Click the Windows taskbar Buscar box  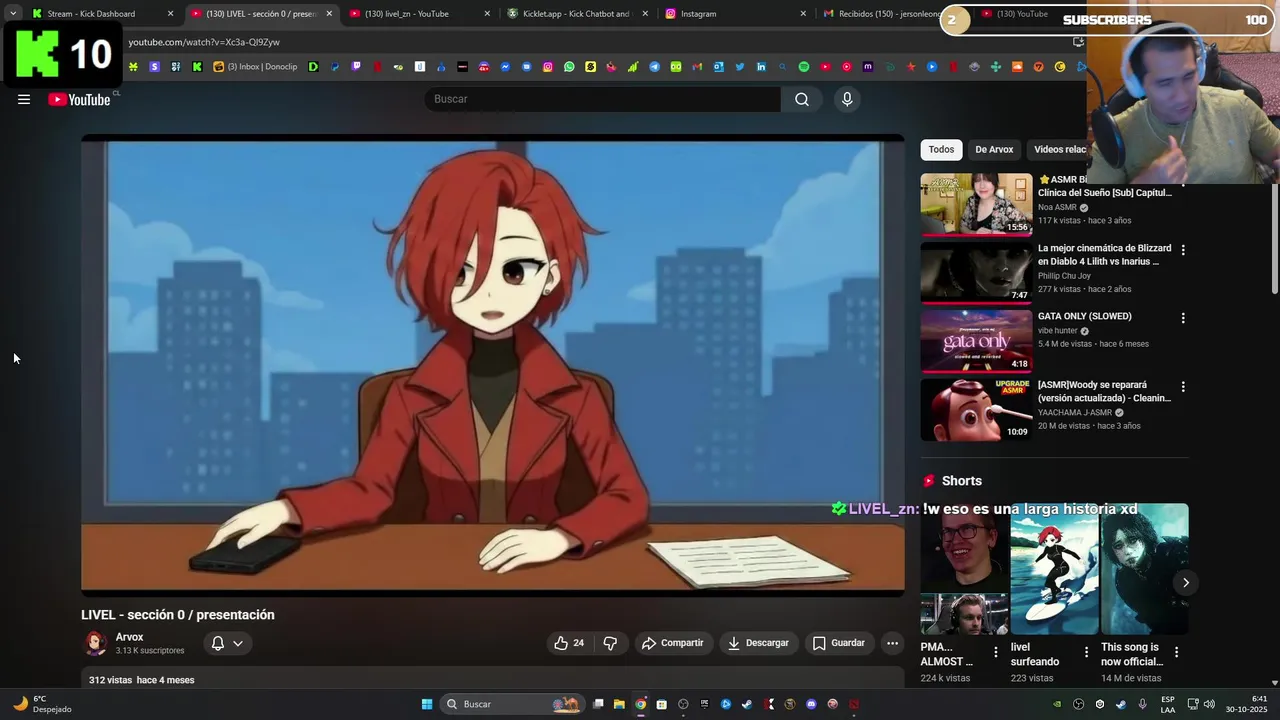pyautogui.click(x=512, y=704)
